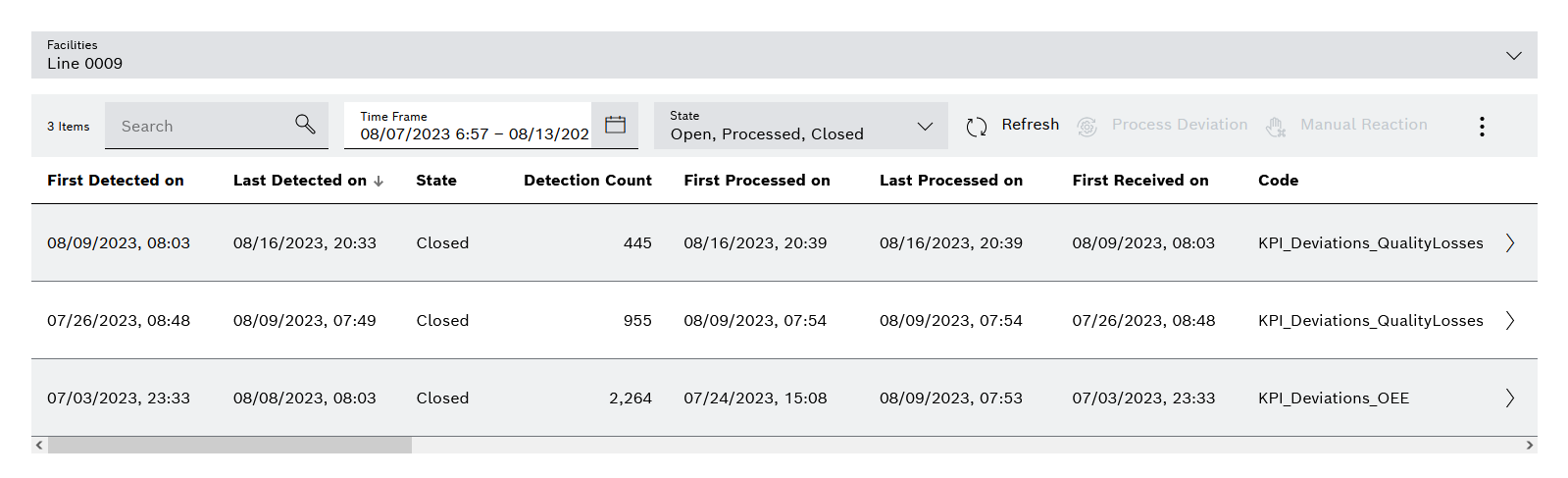This screenshot has height=478, width=1568.
Task: Click the Refresh circular arrows icon
Action: [x=976, y=127]
